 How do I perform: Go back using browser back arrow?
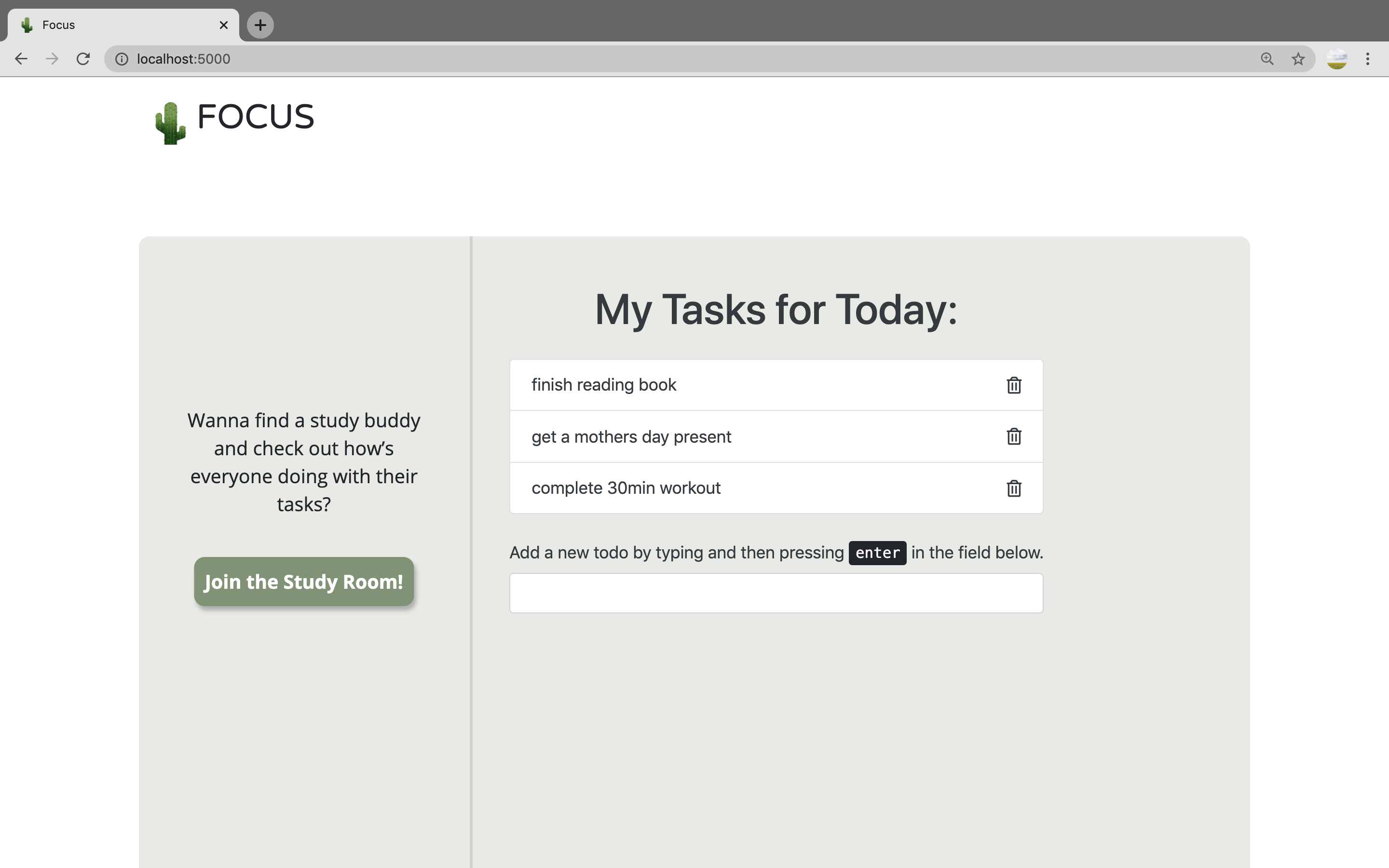pos(21,59)
